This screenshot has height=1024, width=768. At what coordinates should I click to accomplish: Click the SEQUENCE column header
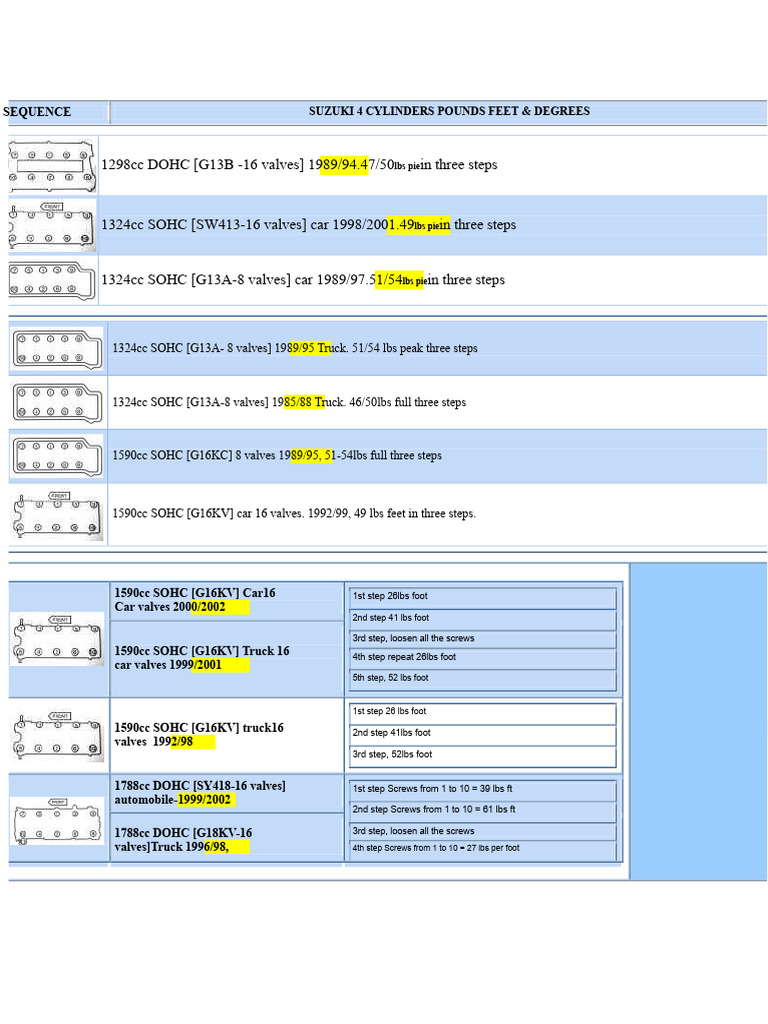[37, 112]
